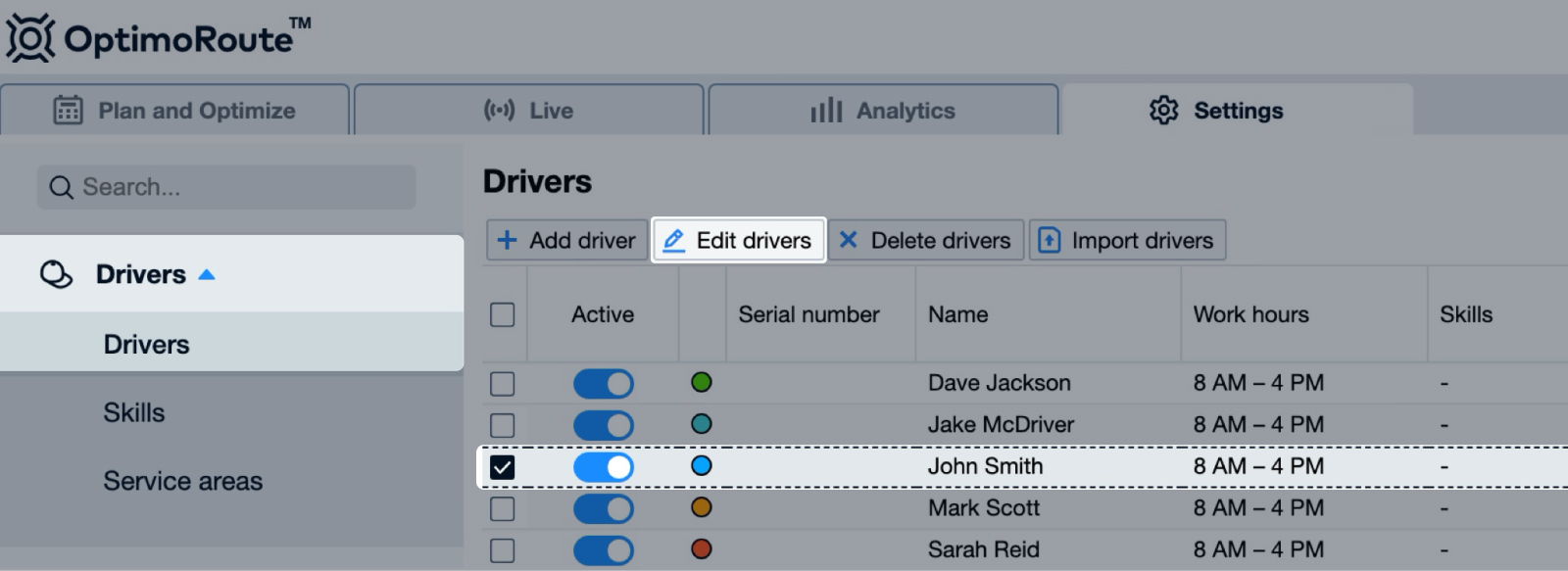The image size is (1568, 571).
Task: Check the Mark Scott row checkbox
Action: click(502, 508)
